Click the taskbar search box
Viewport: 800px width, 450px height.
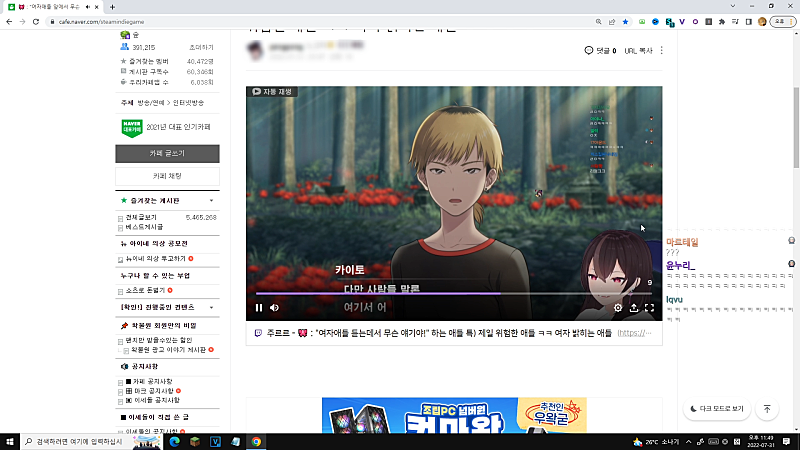tap(92, 442)
